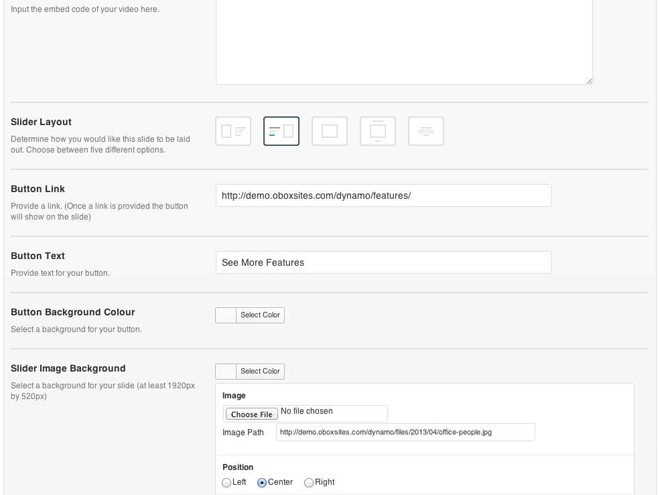Select the Left position radio button

pyautogui.click(x=226, y=482)
